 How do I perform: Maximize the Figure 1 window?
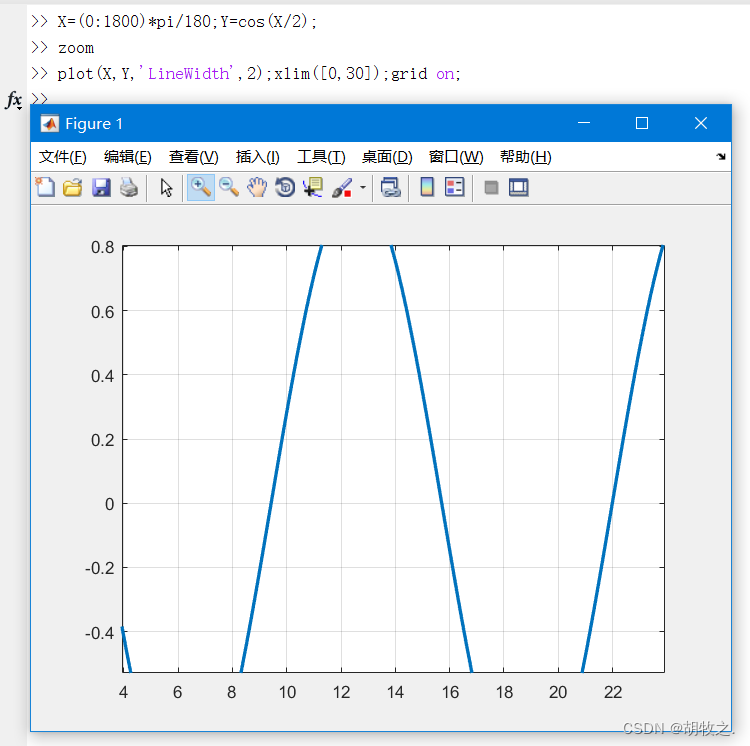click(x=642, y=123)
